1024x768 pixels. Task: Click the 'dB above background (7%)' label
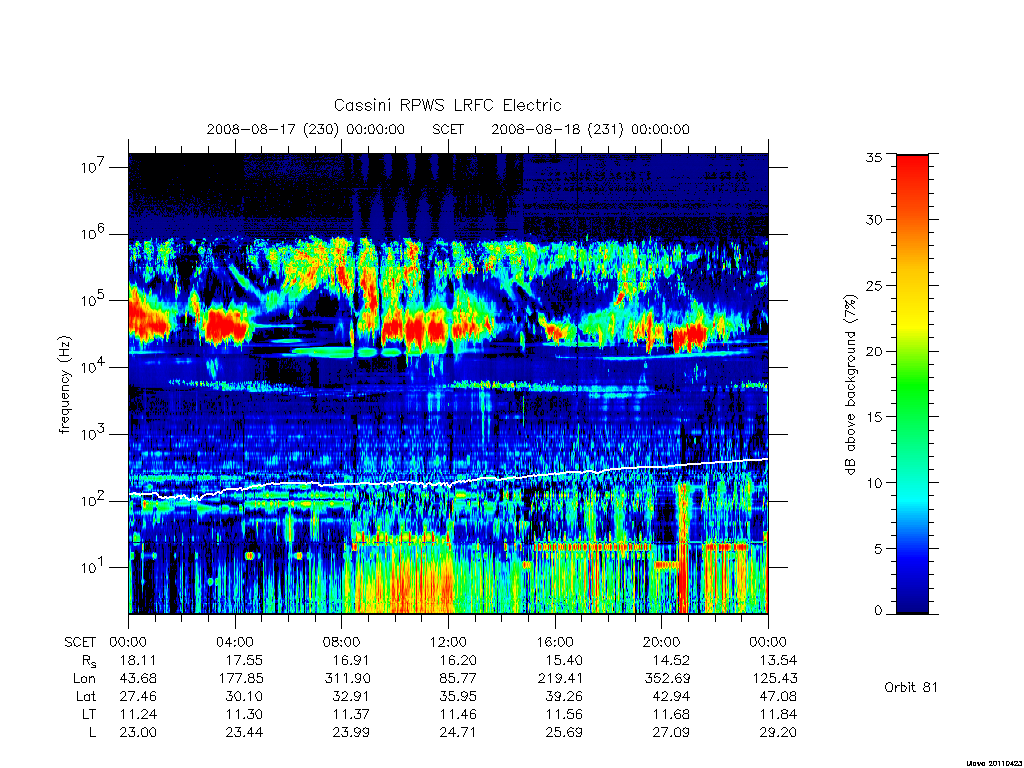[x=850, y=385]
